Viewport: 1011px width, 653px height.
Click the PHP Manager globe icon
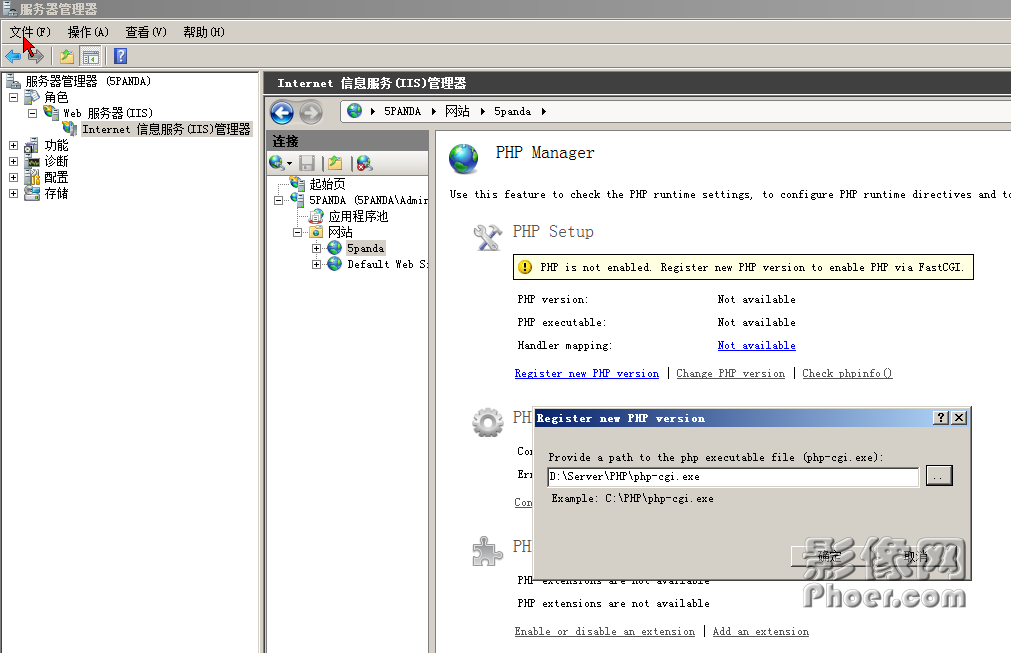pos(464,159)
